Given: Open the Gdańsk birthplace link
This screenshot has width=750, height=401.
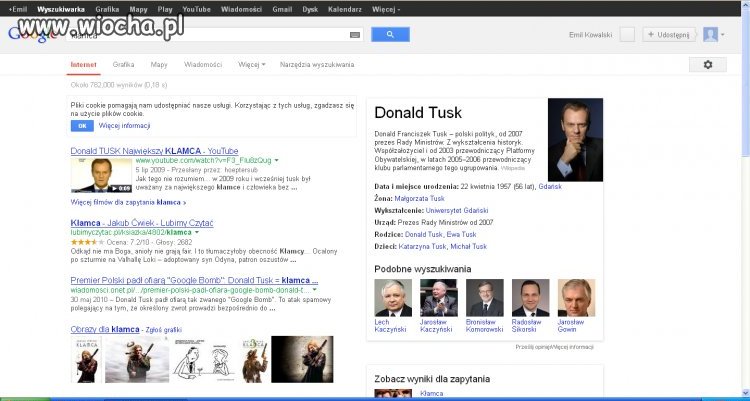Looking at the screenshot, I should tap(550, 187).
